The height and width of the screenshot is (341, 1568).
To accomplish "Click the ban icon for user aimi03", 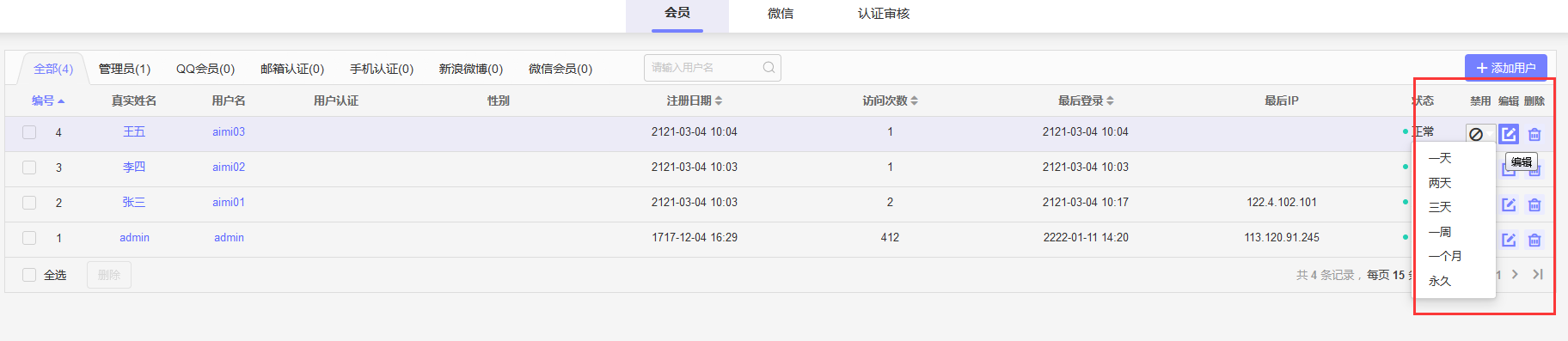I will tap(1476, 134).
